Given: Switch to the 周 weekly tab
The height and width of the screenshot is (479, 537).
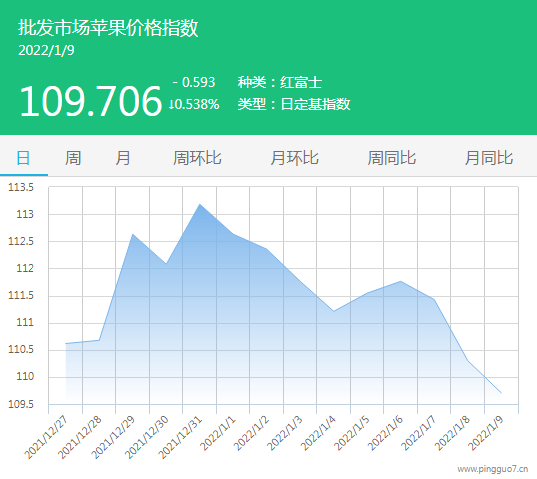Looking at the screenshot, I should (73, 158).
